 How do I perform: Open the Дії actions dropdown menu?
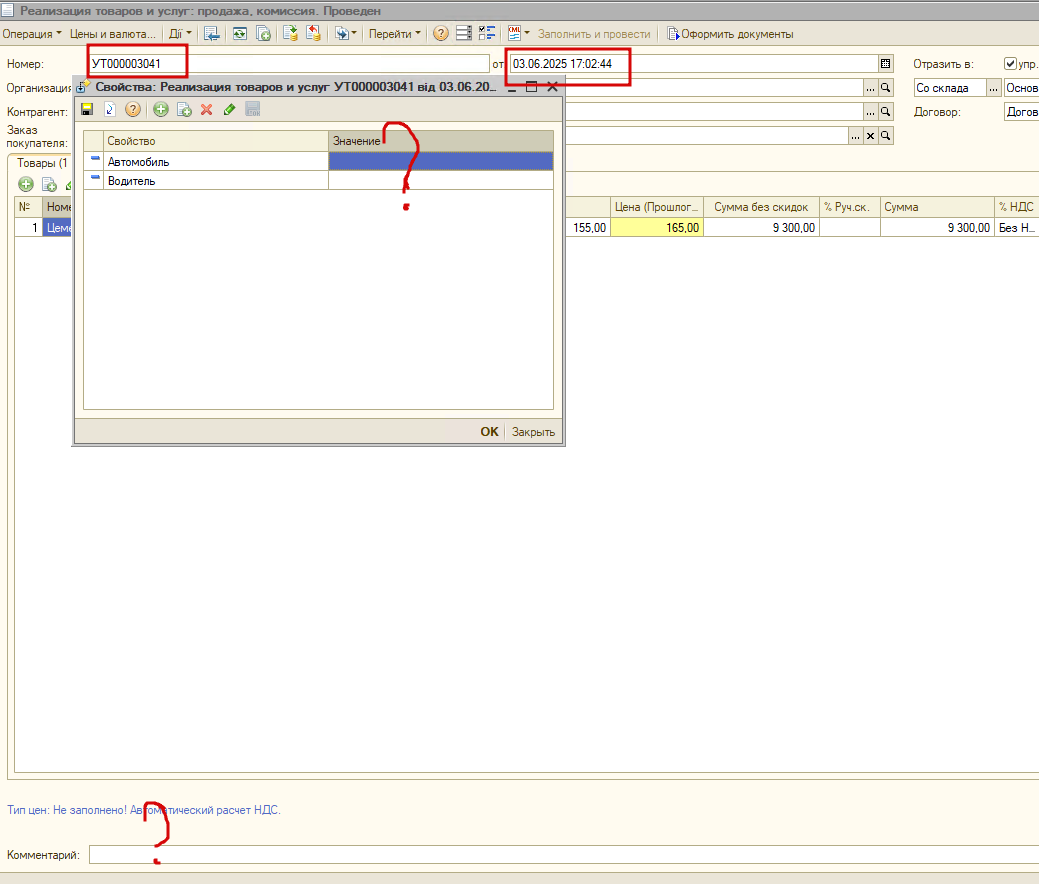pyautogui.click(x=180, y=34)
